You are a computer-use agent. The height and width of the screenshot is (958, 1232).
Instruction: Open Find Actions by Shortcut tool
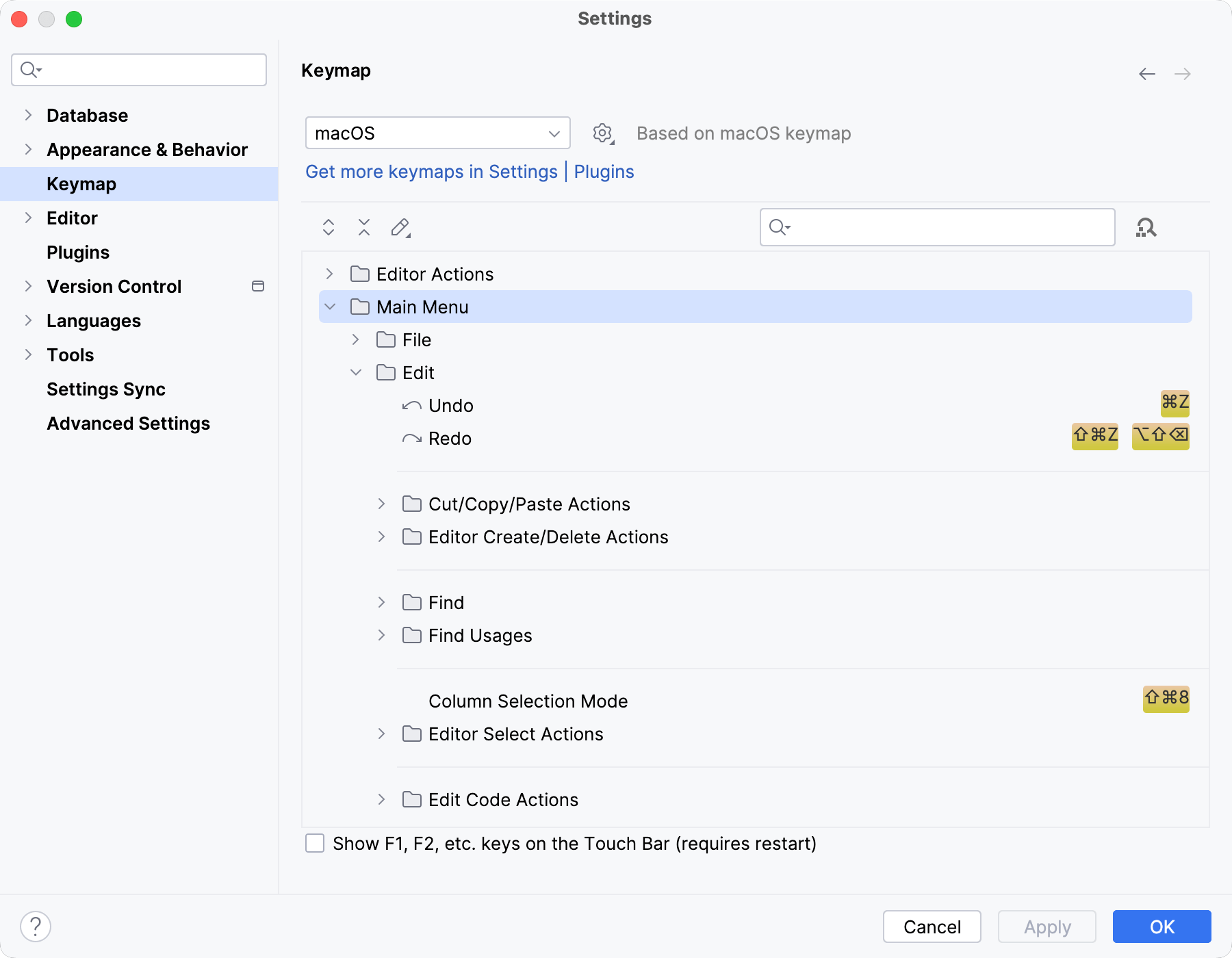(x=1147, y=227)
